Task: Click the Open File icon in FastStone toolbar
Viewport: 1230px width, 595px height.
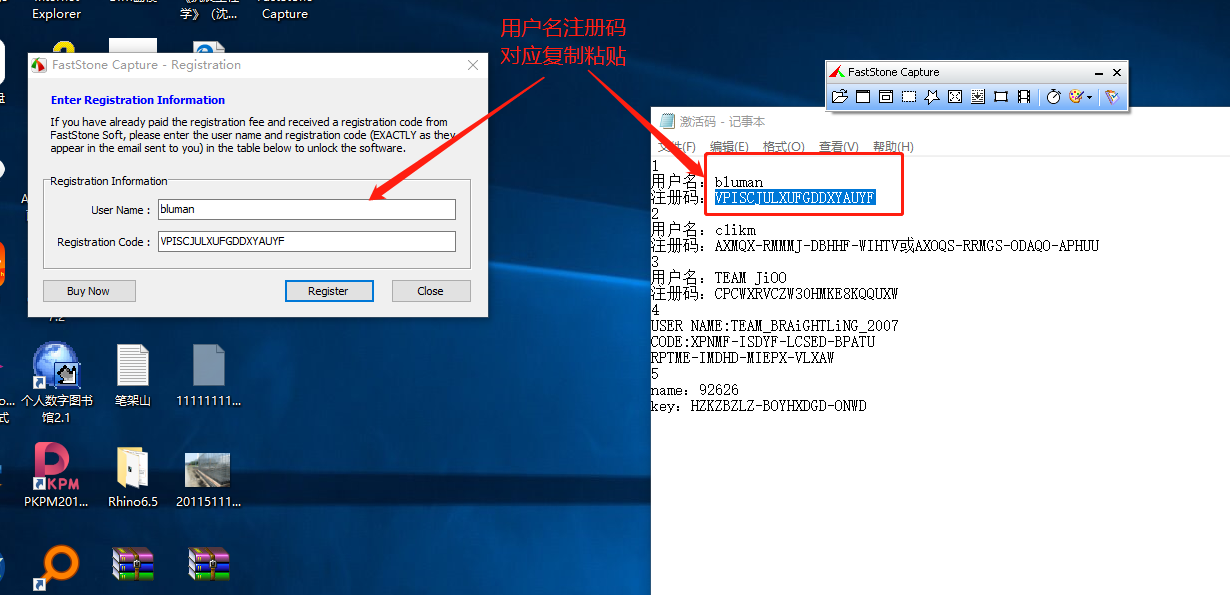Action: 840,96
